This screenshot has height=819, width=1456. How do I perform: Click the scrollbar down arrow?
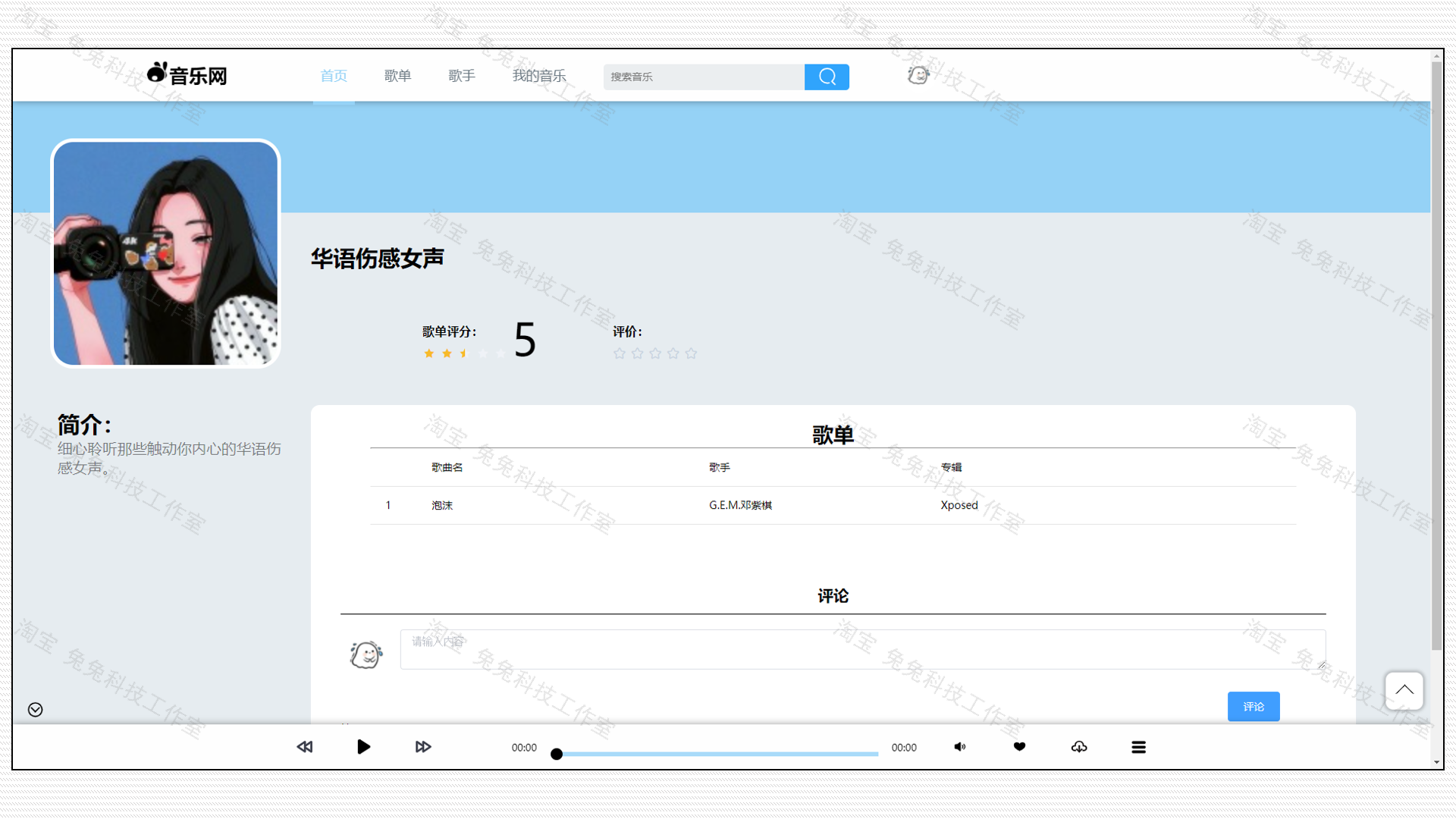[1437, 763]
